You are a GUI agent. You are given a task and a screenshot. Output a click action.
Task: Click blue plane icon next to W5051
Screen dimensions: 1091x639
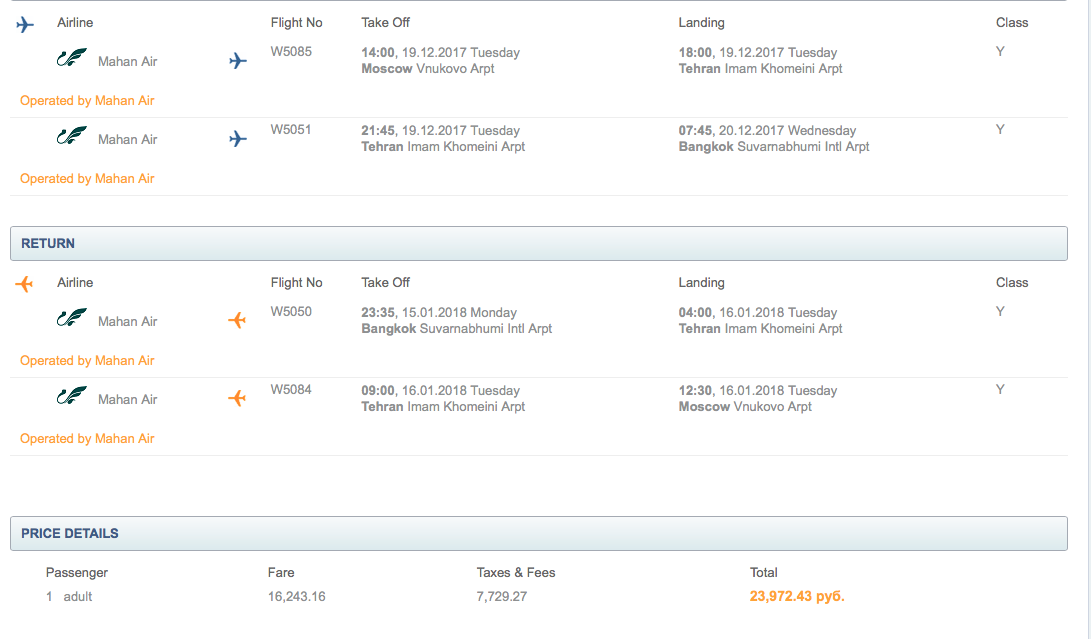coord(237,139)
